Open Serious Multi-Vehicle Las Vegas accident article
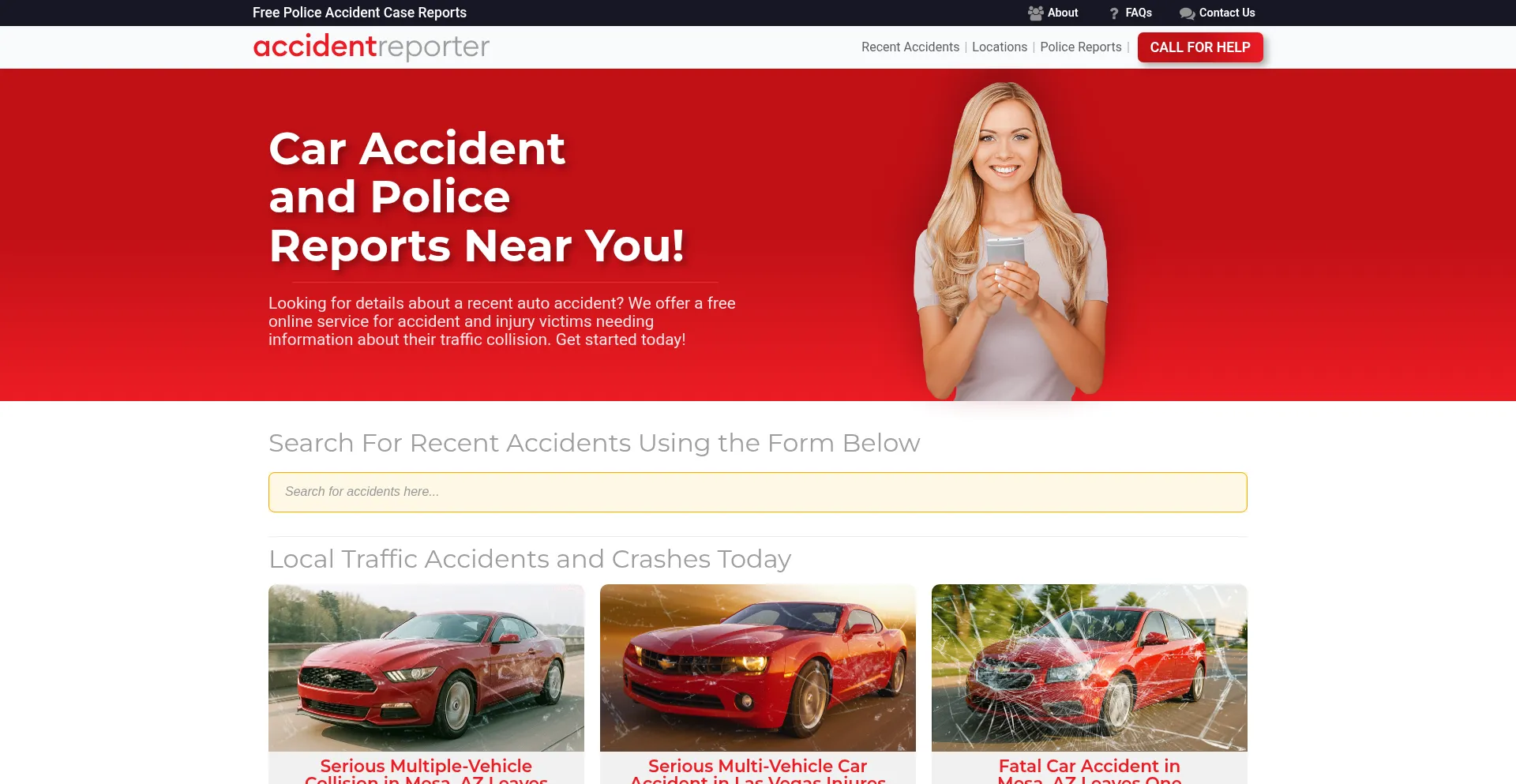The image size is (1516, 784). click(757, 771)
